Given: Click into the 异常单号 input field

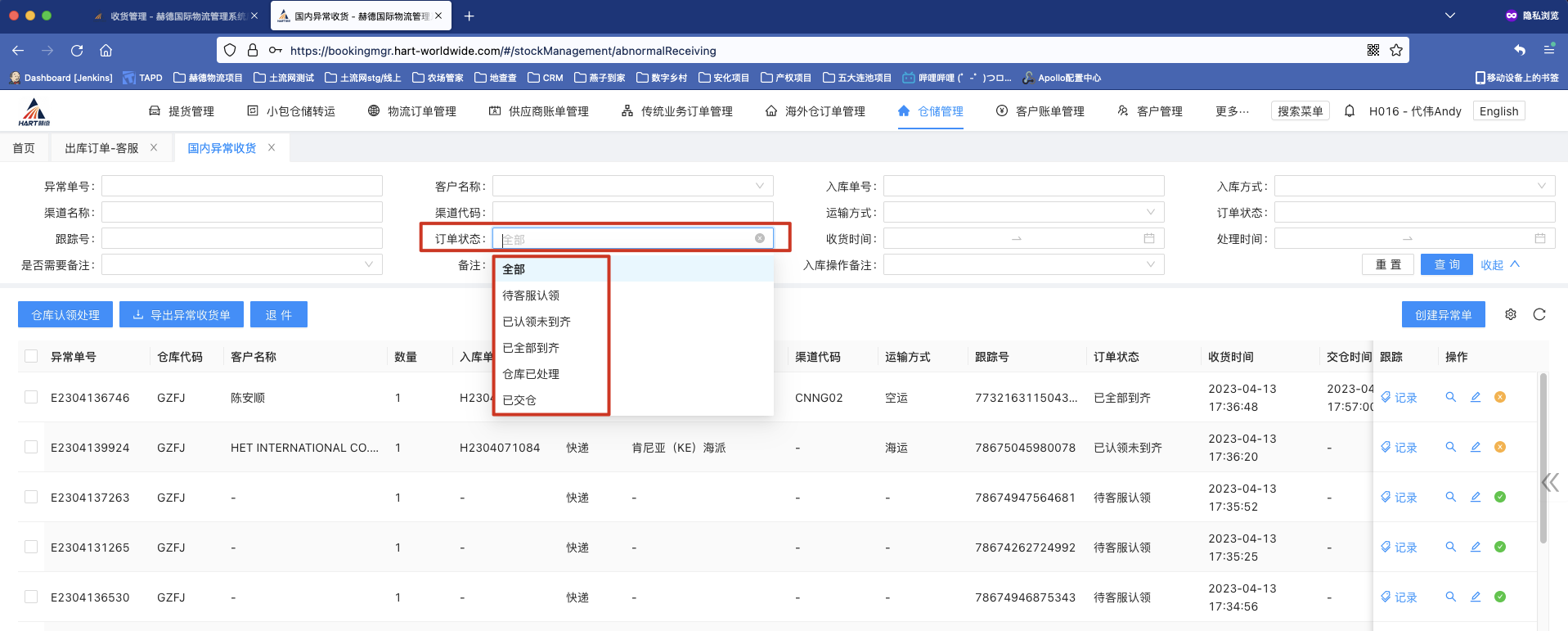Looking at the screenshot, I should tap(241, 187).
